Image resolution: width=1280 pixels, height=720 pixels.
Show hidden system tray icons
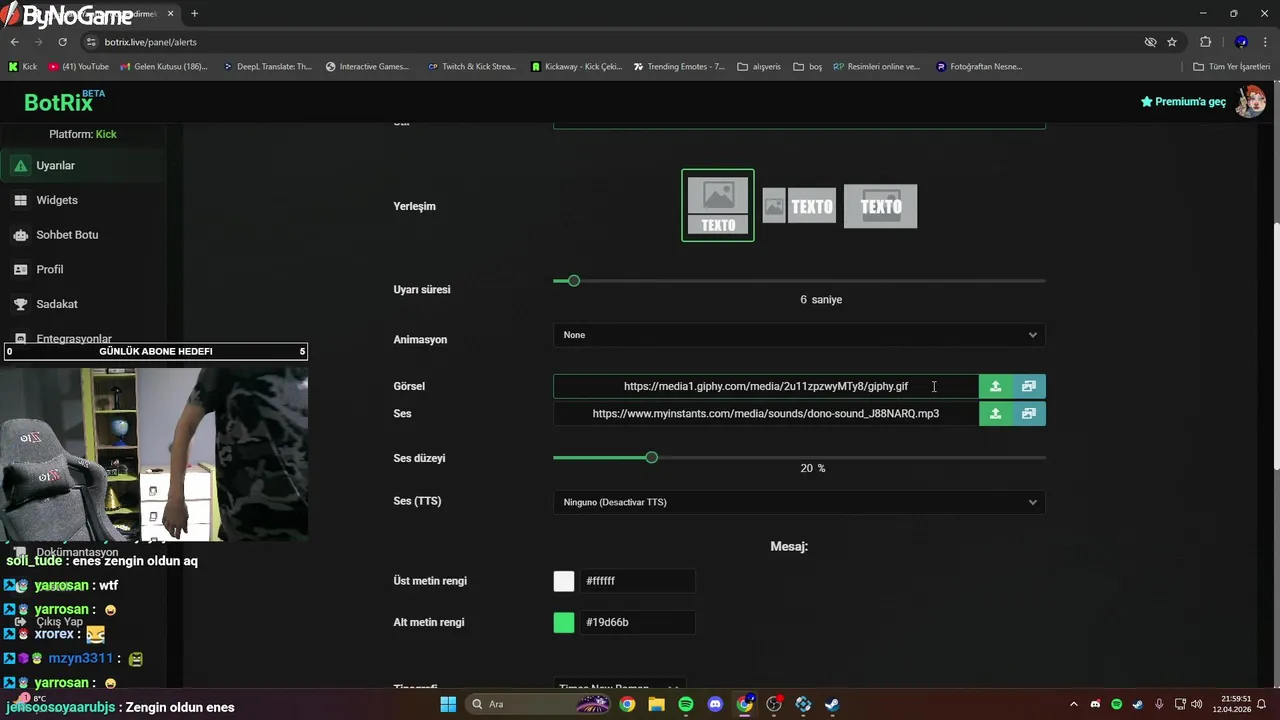(1074, 704)
